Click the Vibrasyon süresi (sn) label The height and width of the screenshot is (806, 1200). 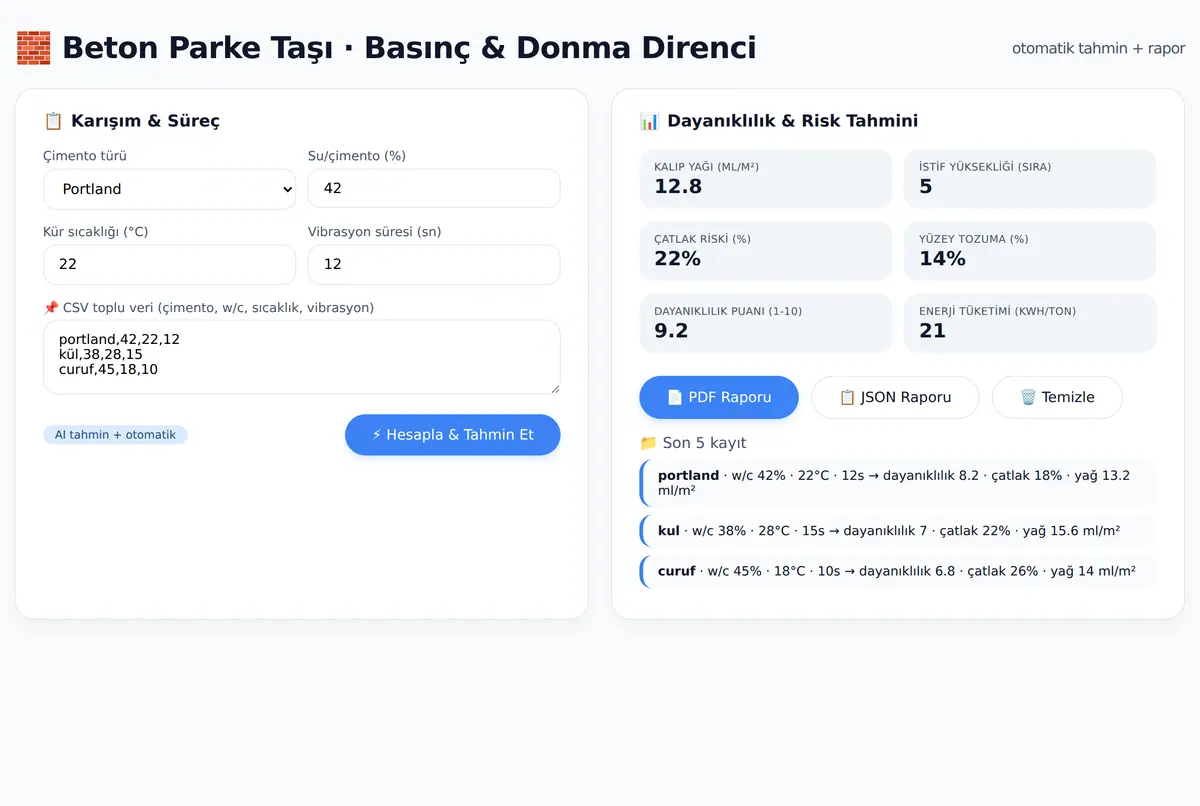click(375, 232)
